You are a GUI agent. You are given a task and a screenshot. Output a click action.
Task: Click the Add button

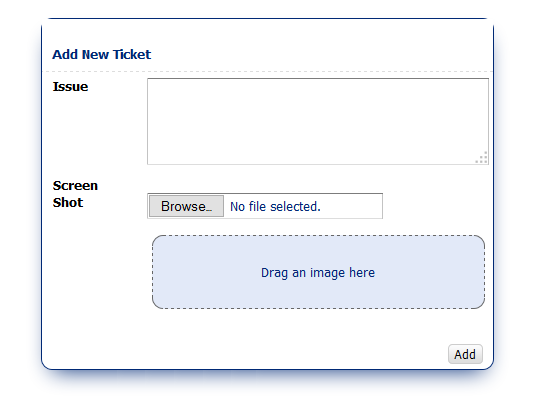coord(465,354)
